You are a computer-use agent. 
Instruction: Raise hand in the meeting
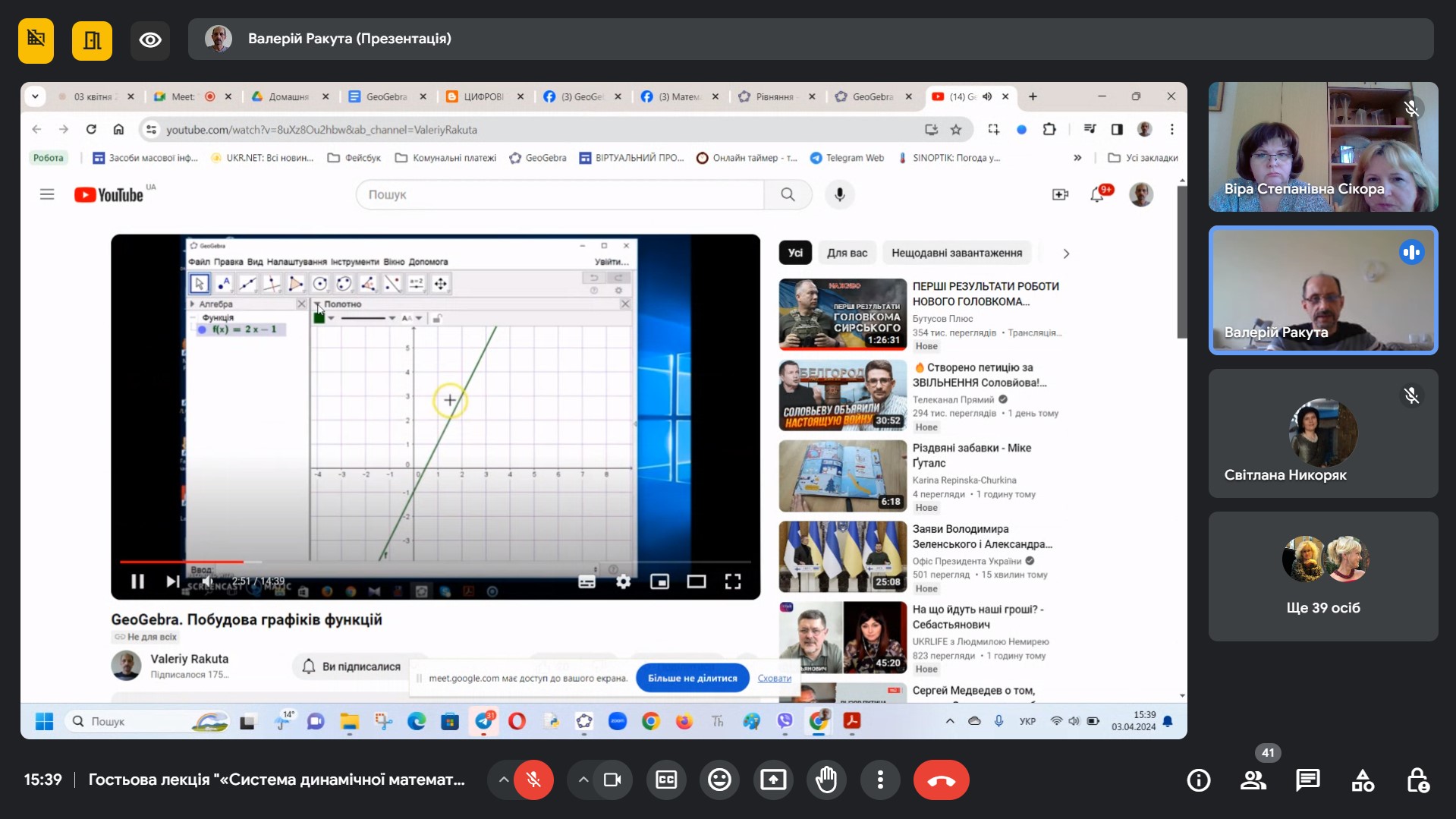click(826, 780)
